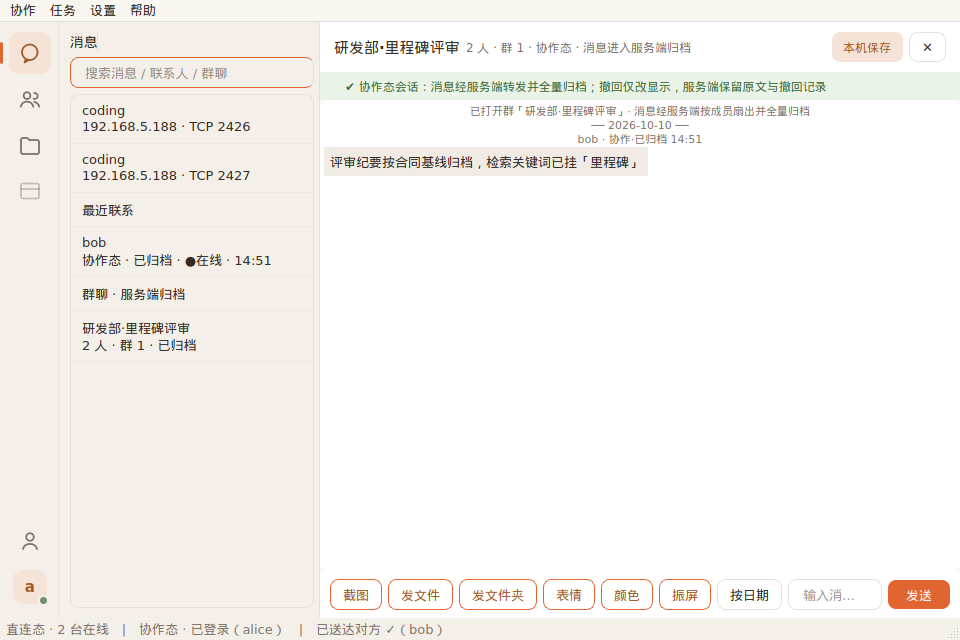Click the 振屏 shake button

pyautogui.click(x=684, y=595)
